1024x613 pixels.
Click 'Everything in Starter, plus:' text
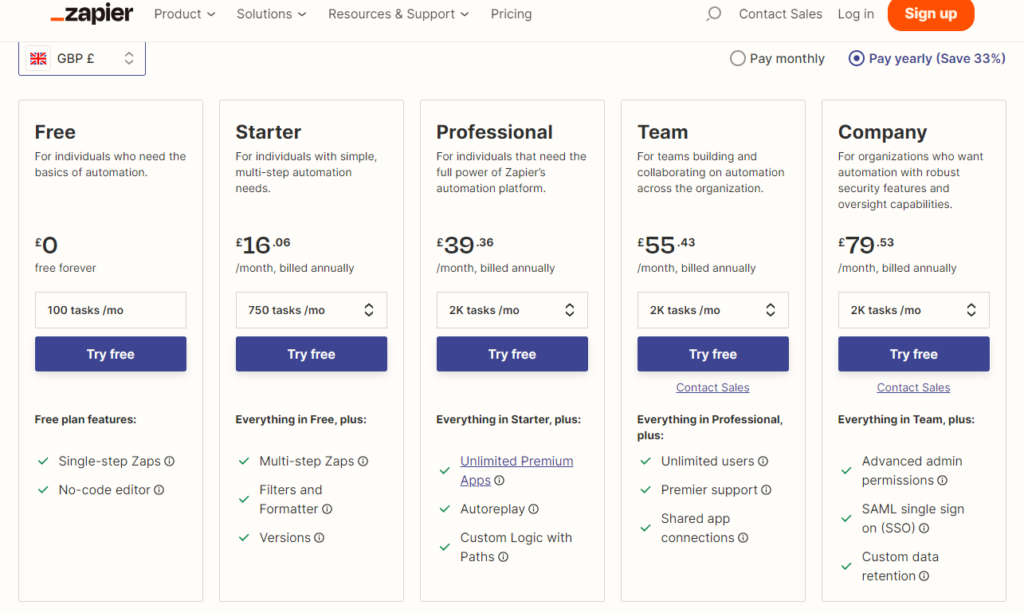pos(508,420)
